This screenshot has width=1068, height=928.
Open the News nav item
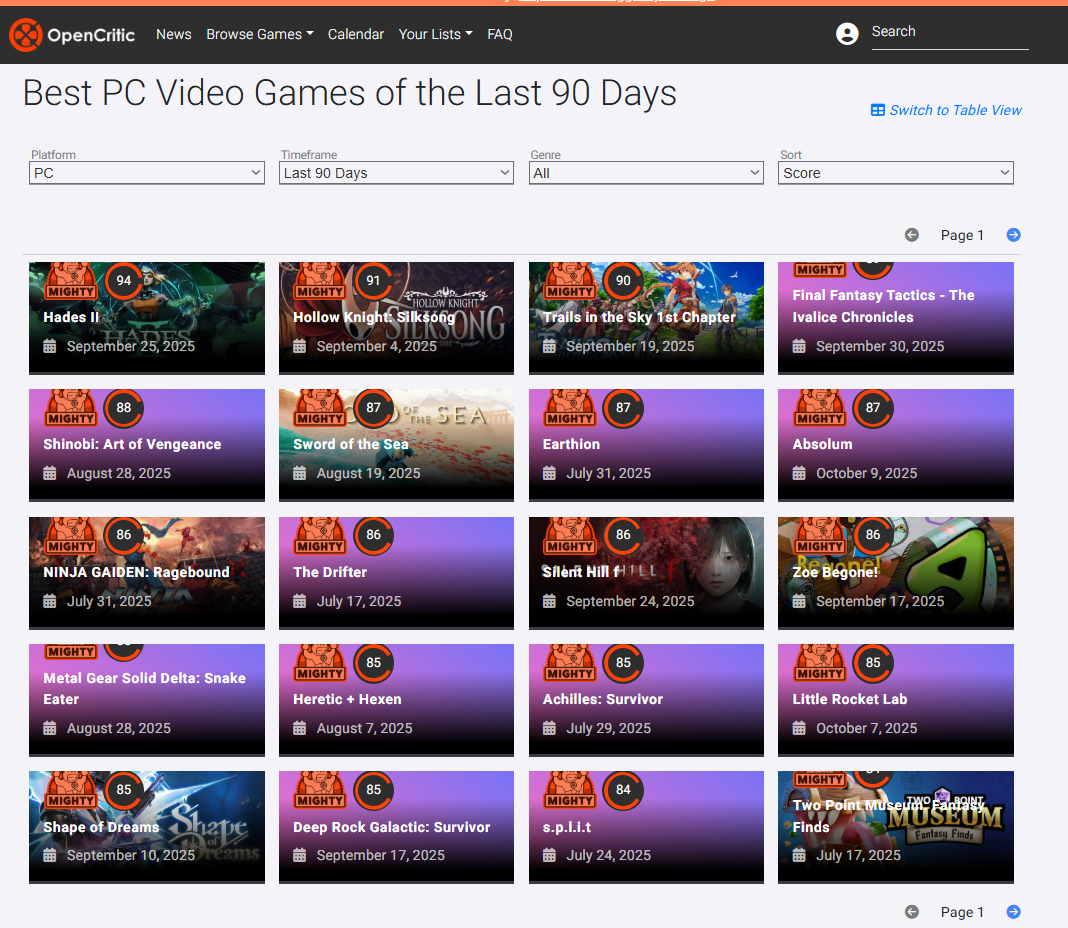pyautogui.click(x=174, y=34)
